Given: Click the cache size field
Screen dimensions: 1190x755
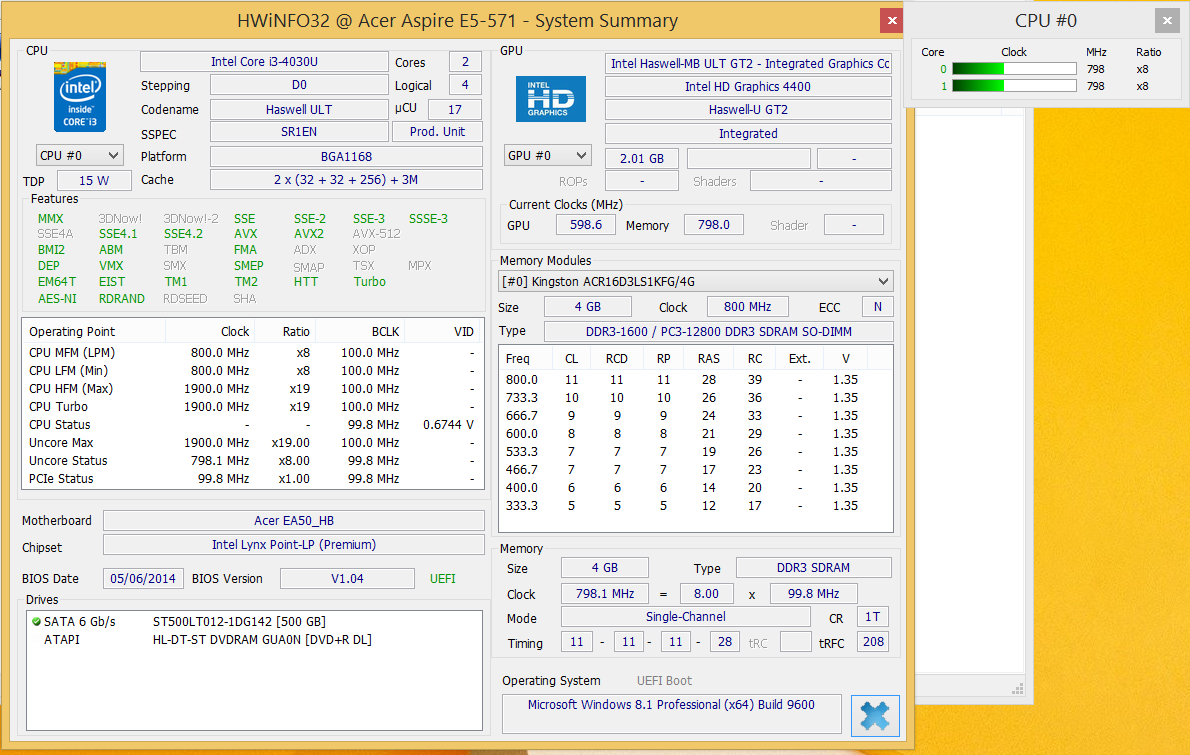Looking at the screenshot, I should pyautogui.click(x=346, y=180).
